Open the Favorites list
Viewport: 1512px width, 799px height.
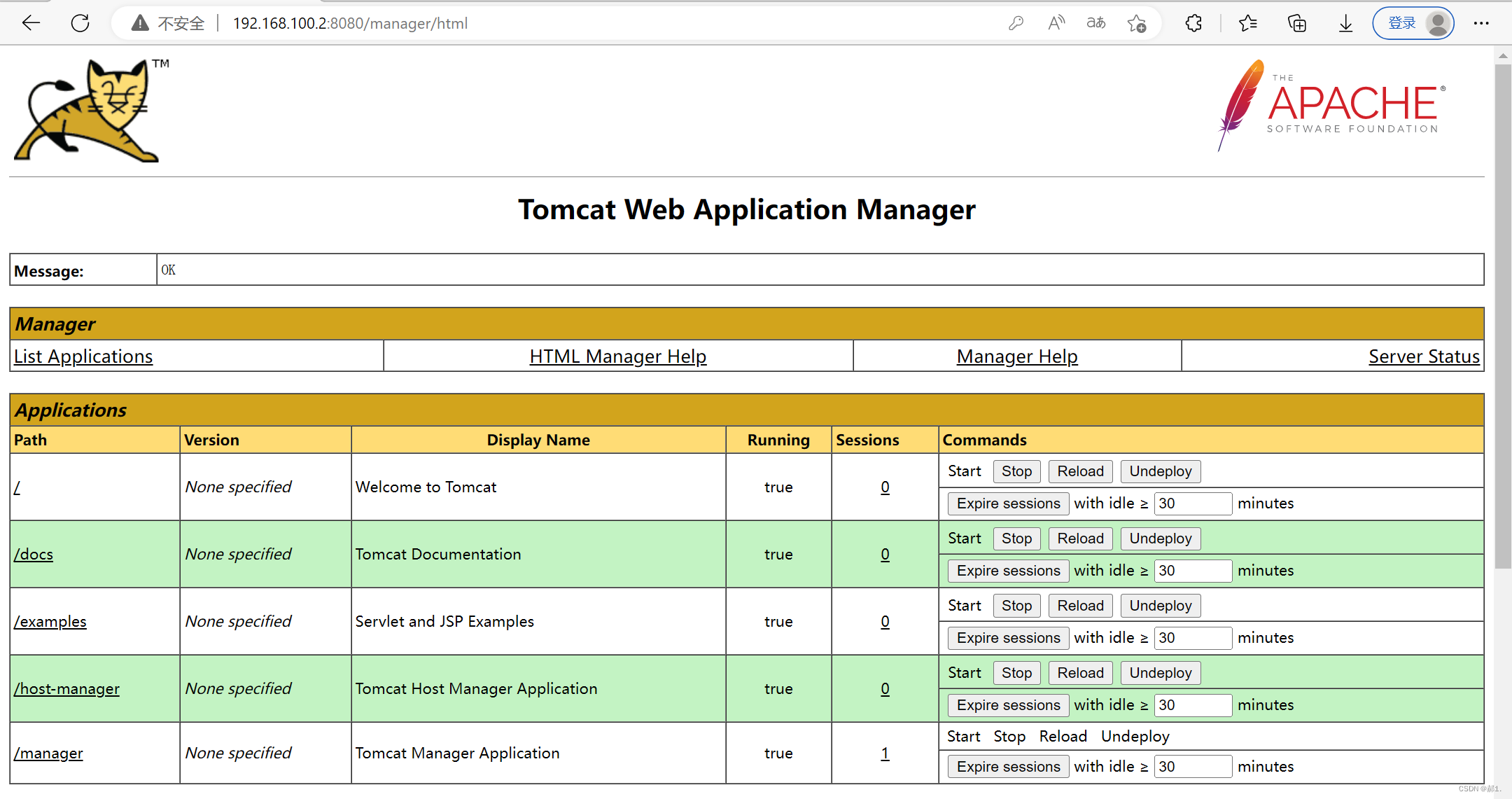click(x=1247, y=23)
